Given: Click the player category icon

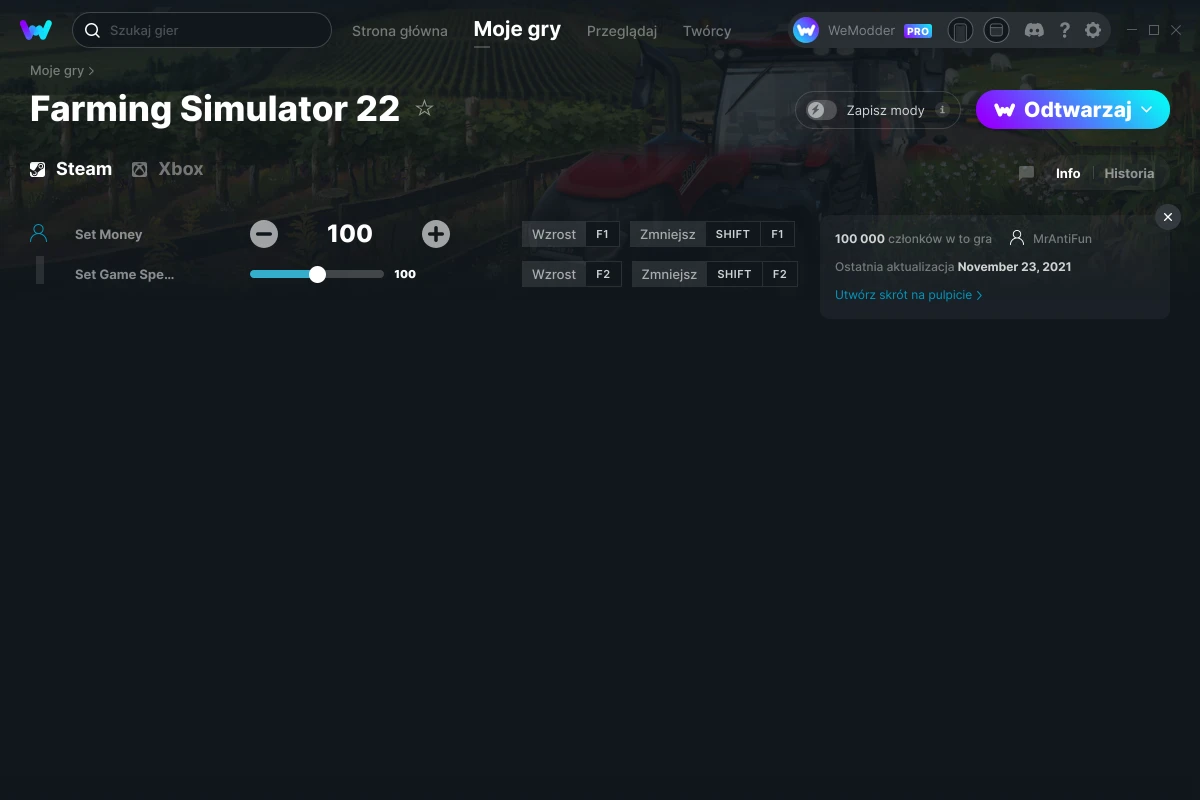Looking at the screenshot, I should tap(39, 233).
